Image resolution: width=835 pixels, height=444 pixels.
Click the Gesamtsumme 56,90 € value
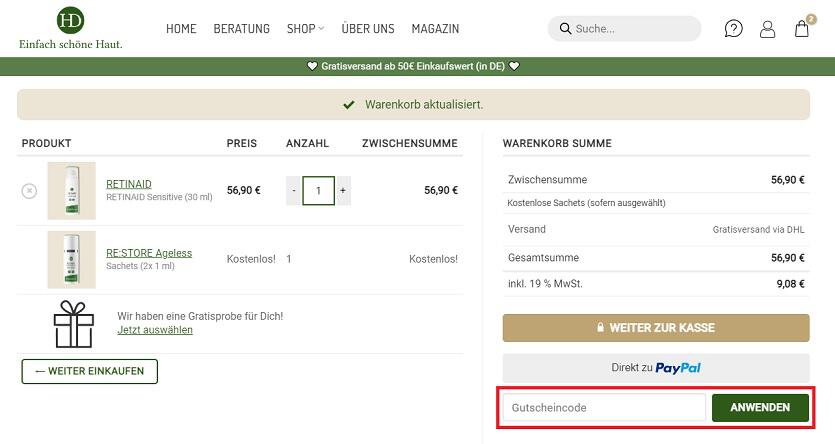click(x=788, y=258)
